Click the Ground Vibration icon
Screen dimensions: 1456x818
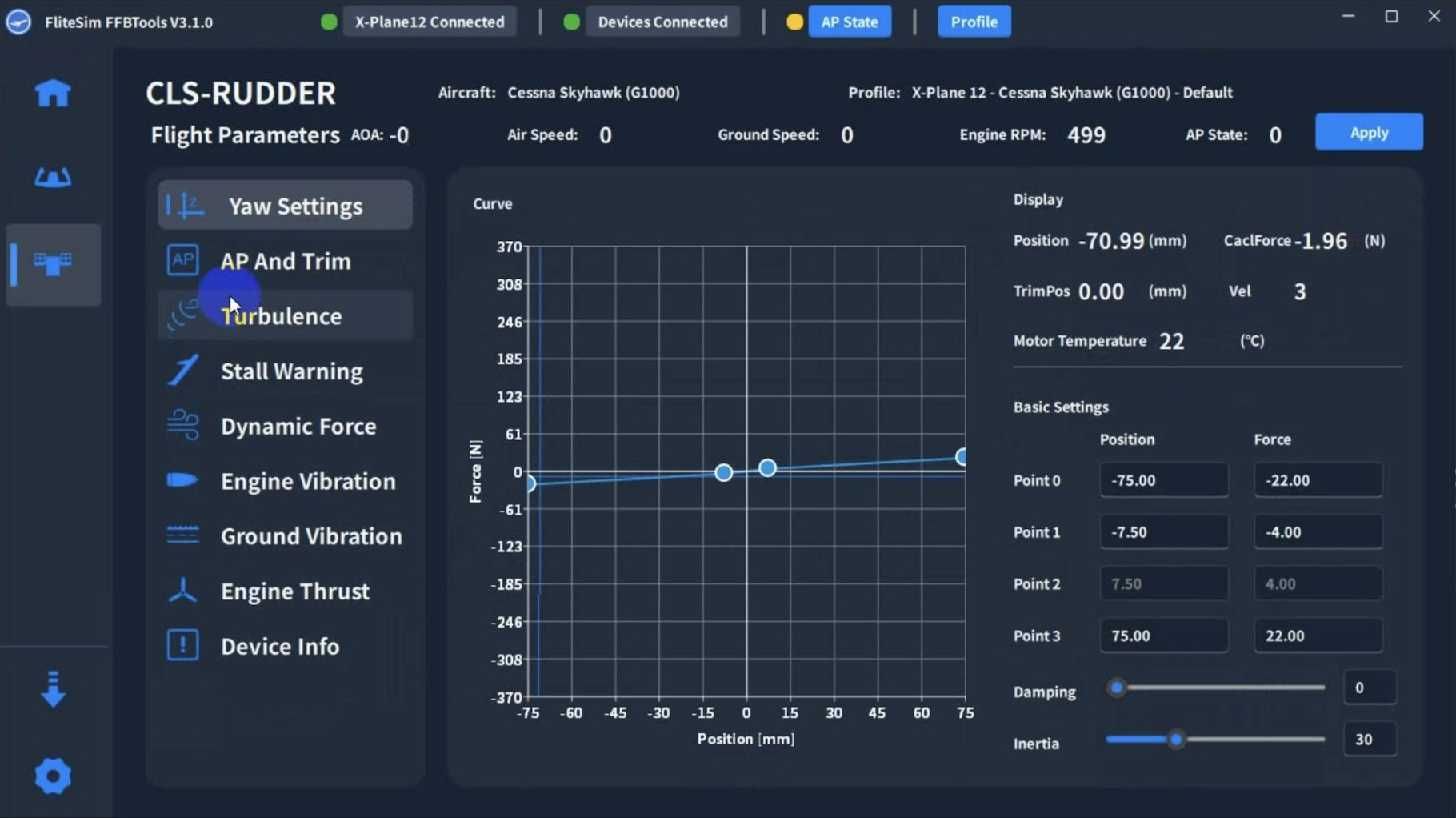pyautogui.click(x=182, y=535)
